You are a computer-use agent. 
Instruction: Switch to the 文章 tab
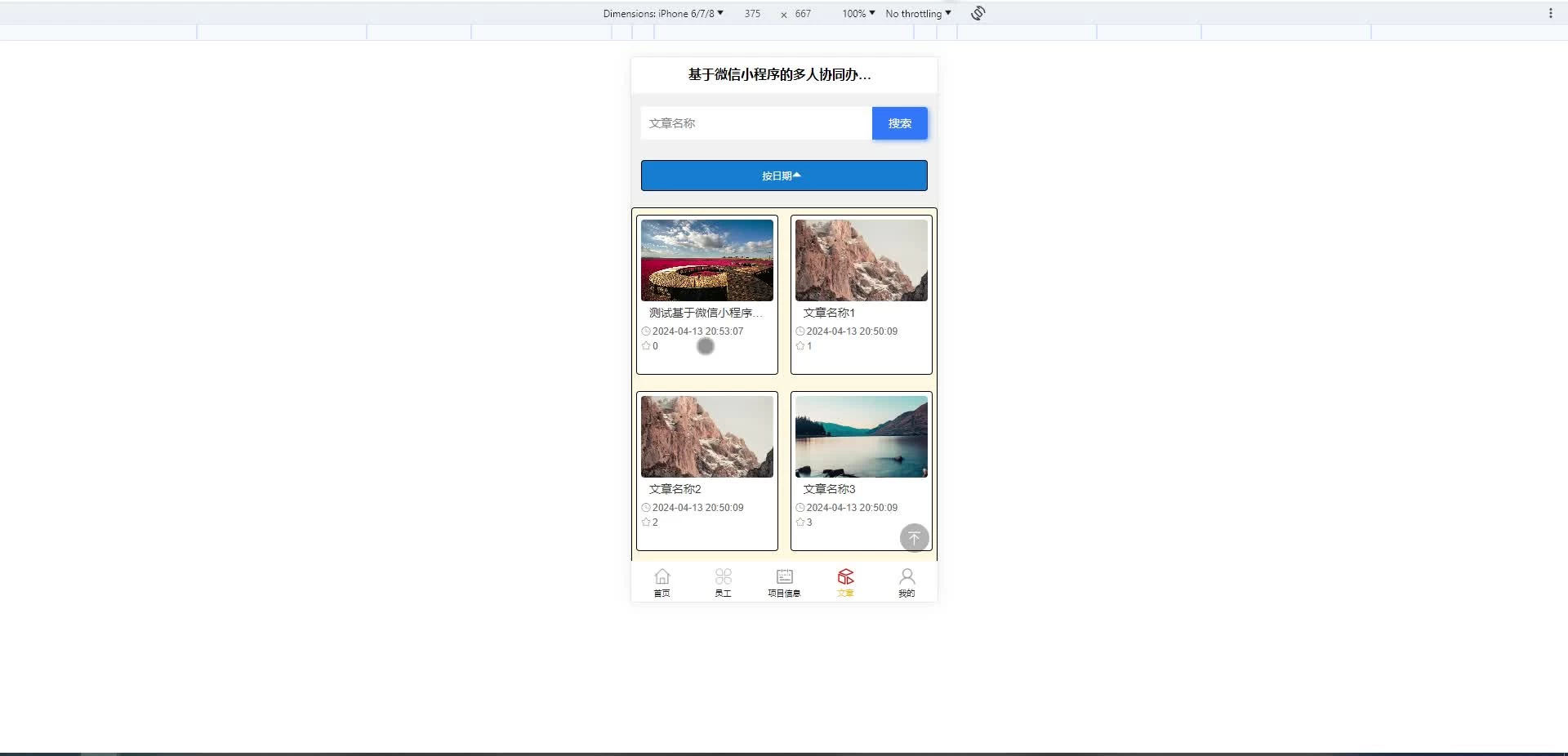click(845, 583)
